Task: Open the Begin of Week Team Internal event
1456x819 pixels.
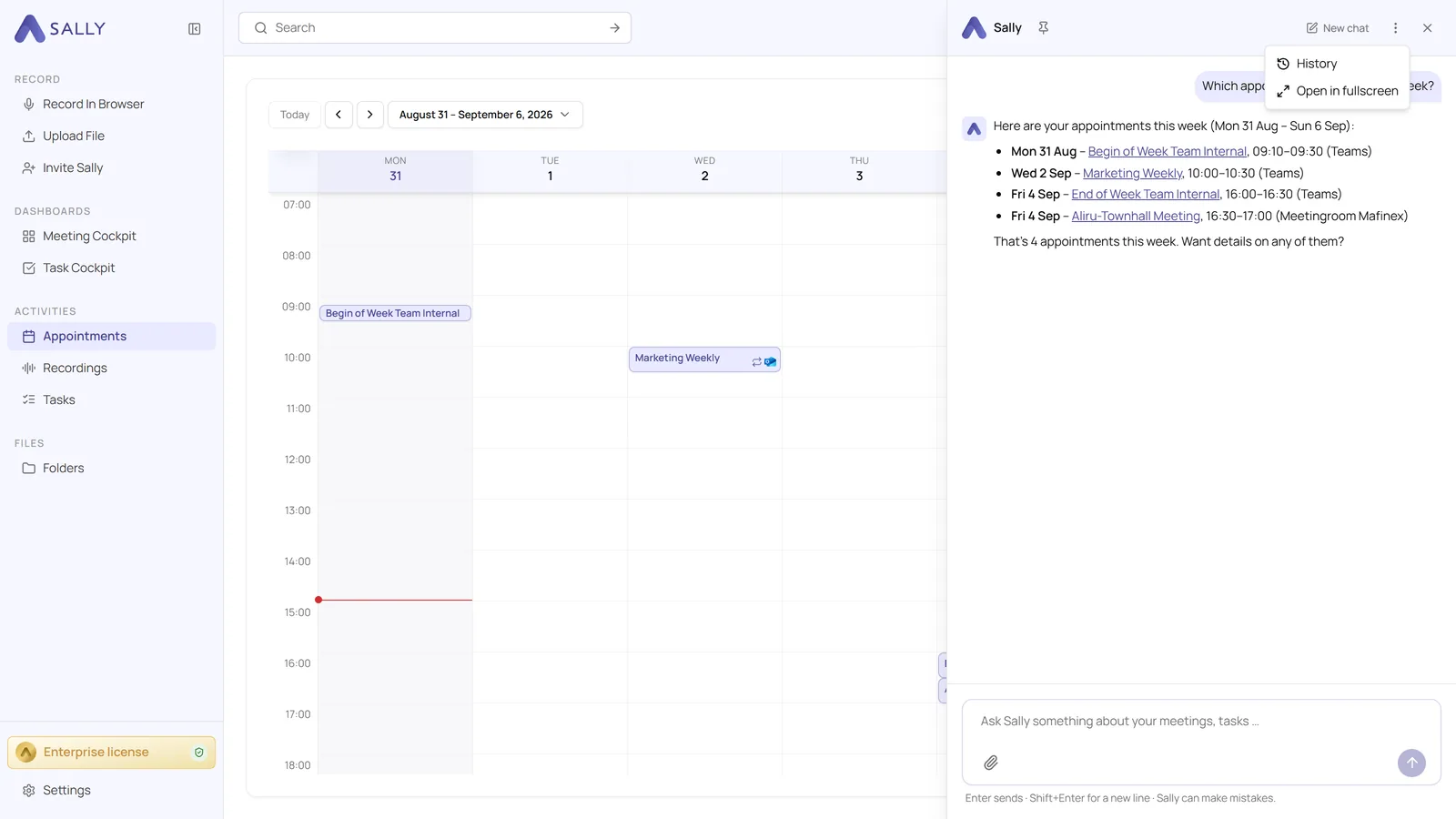Action: click(x=395, y=313)
